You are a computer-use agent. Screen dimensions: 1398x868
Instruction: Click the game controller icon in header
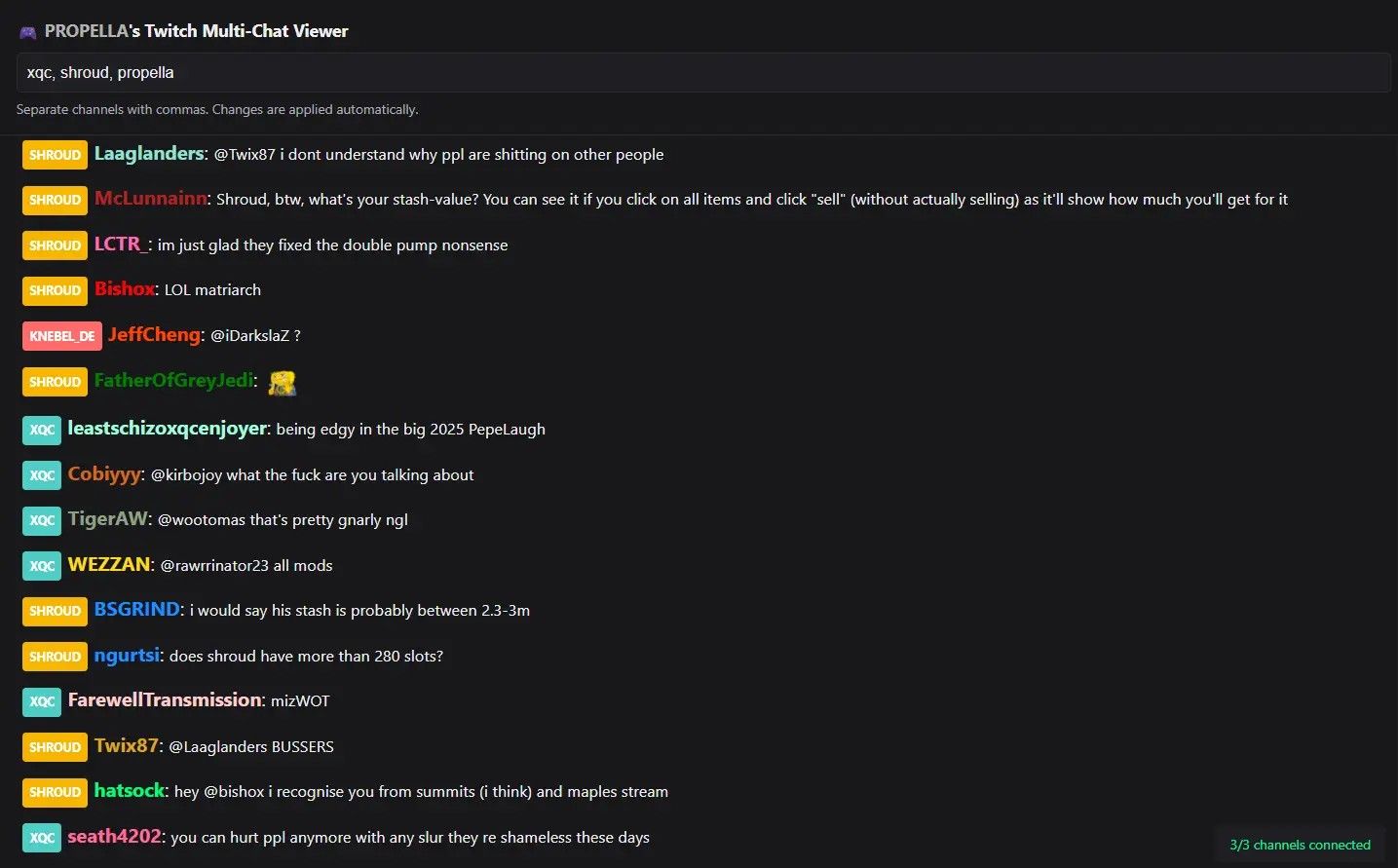[x=27, y=32]
